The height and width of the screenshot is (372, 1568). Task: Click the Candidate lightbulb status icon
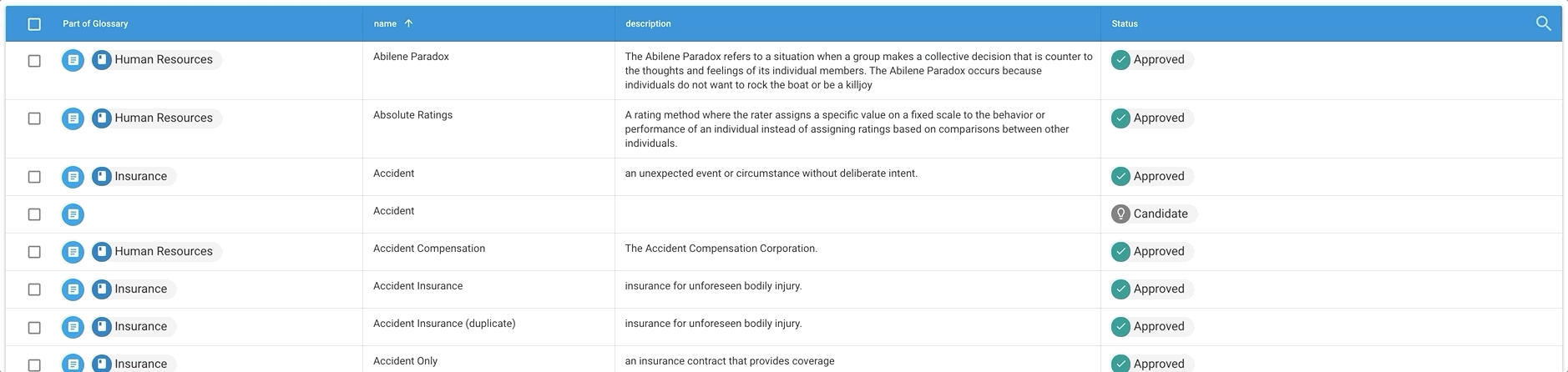(1120, 214)
